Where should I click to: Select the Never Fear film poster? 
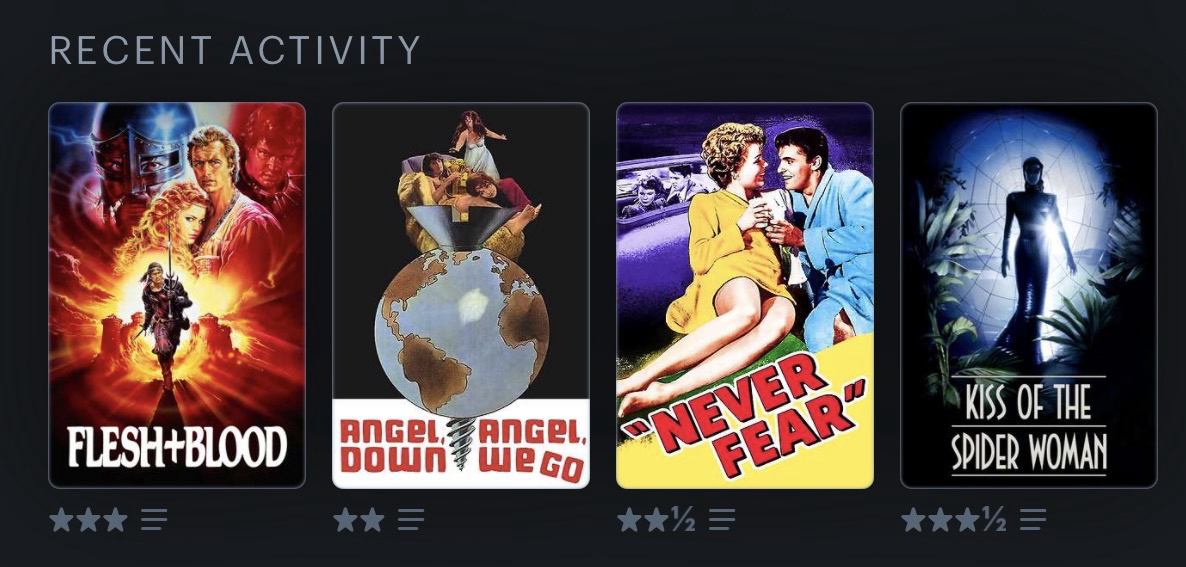pos(745,296)
